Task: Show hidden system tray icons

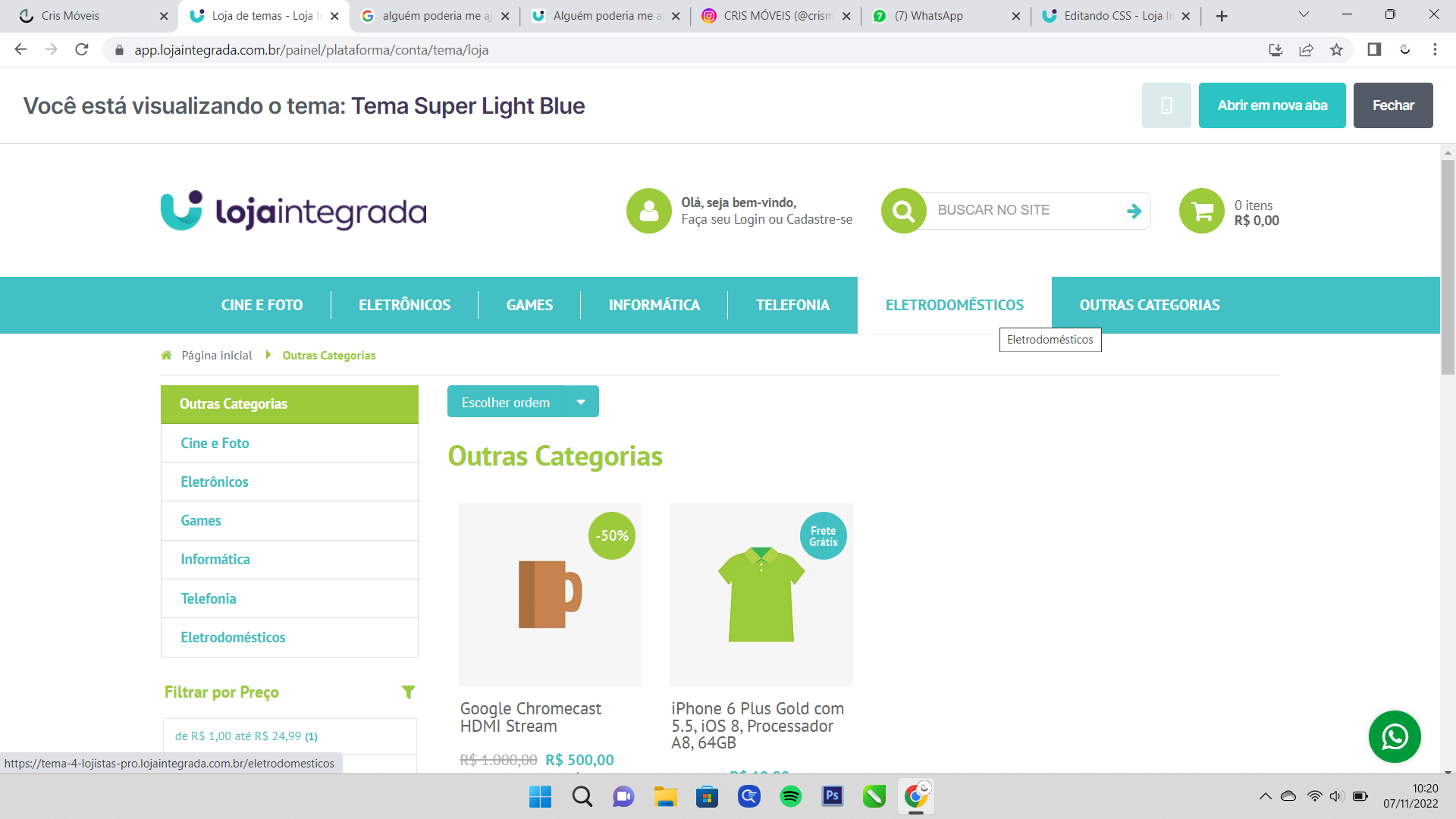Action: pyautogui.click(x=1265, y=796)
